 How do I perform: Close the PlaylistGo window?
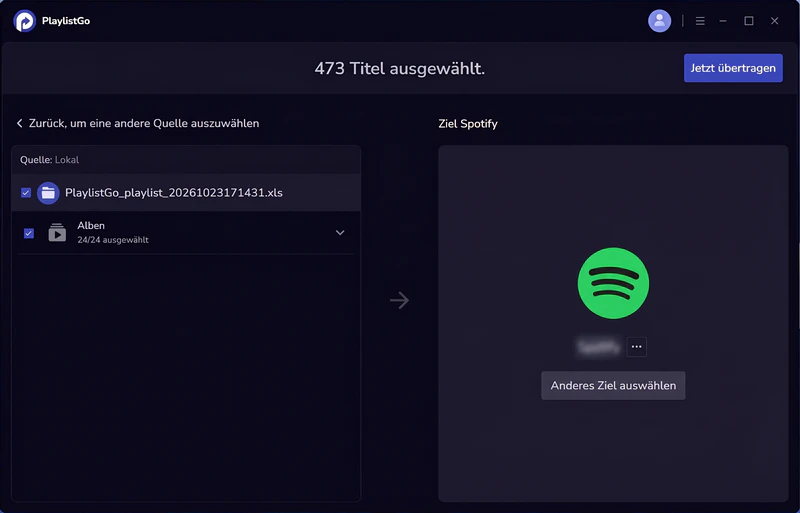pyautogui.click(x=774, y=21)
